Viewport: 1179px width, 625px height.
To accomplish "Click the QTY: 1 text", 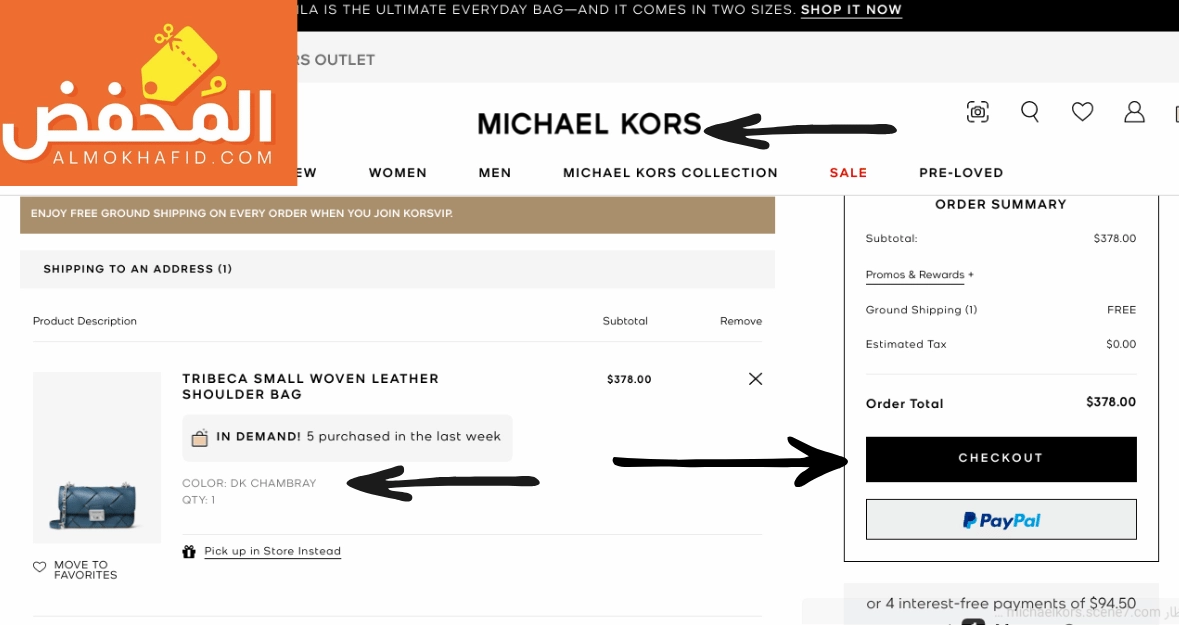I will (x=199, y=499).
